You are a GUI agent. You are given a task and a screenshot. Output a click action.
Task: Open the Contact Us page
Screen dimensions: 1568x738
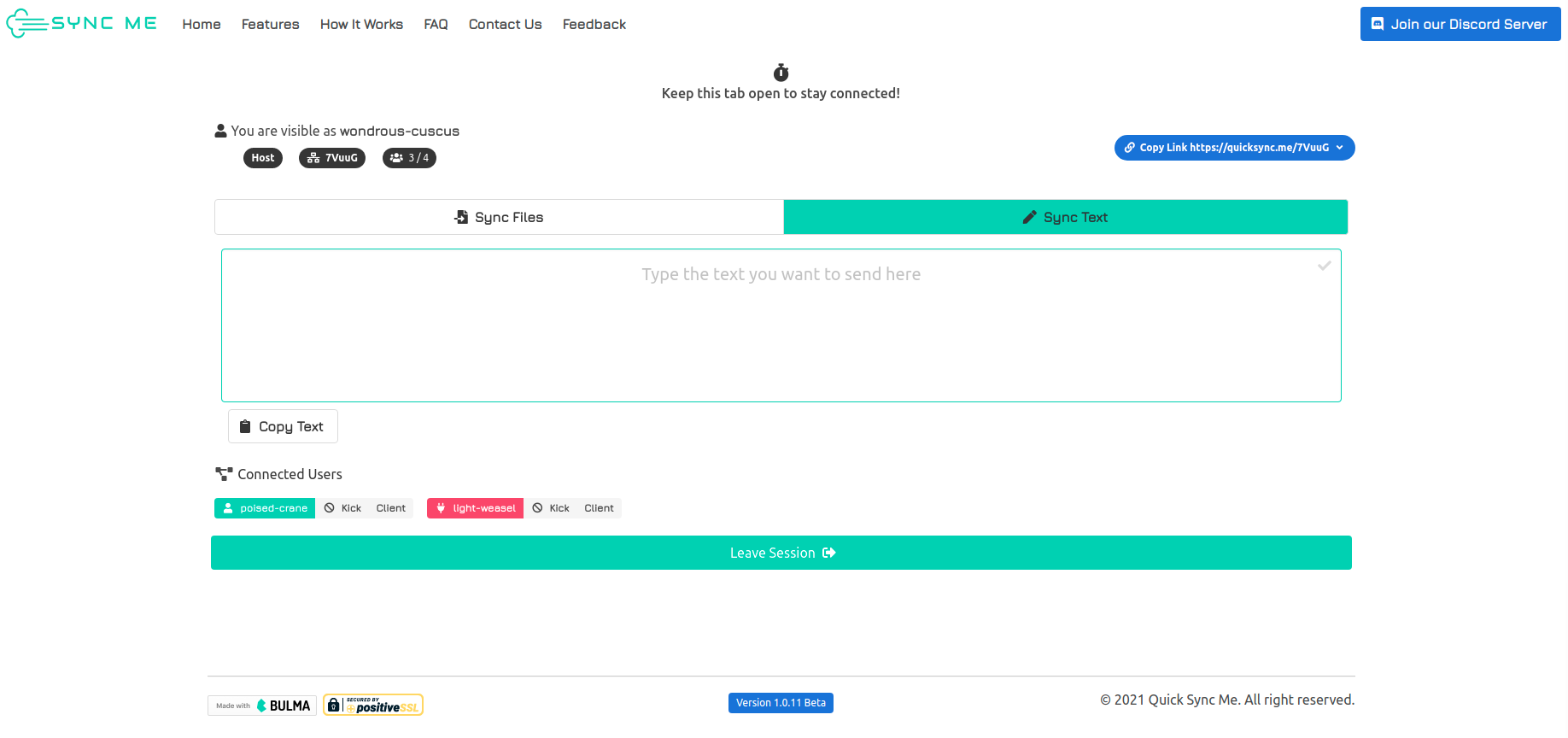[x=505, y=24]
